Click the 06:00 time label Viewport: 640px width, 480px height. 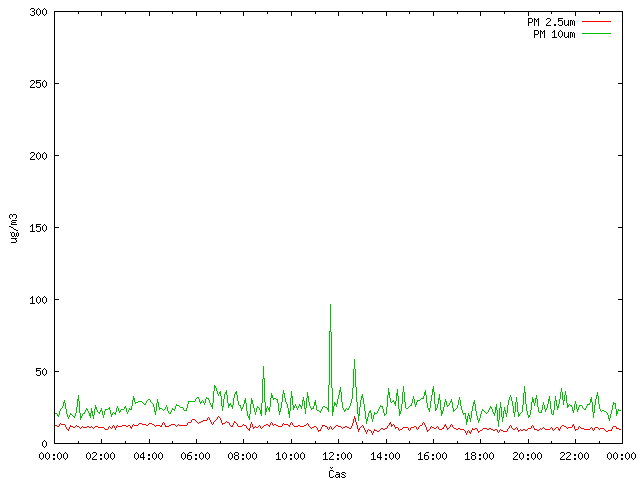coord(196,456)
